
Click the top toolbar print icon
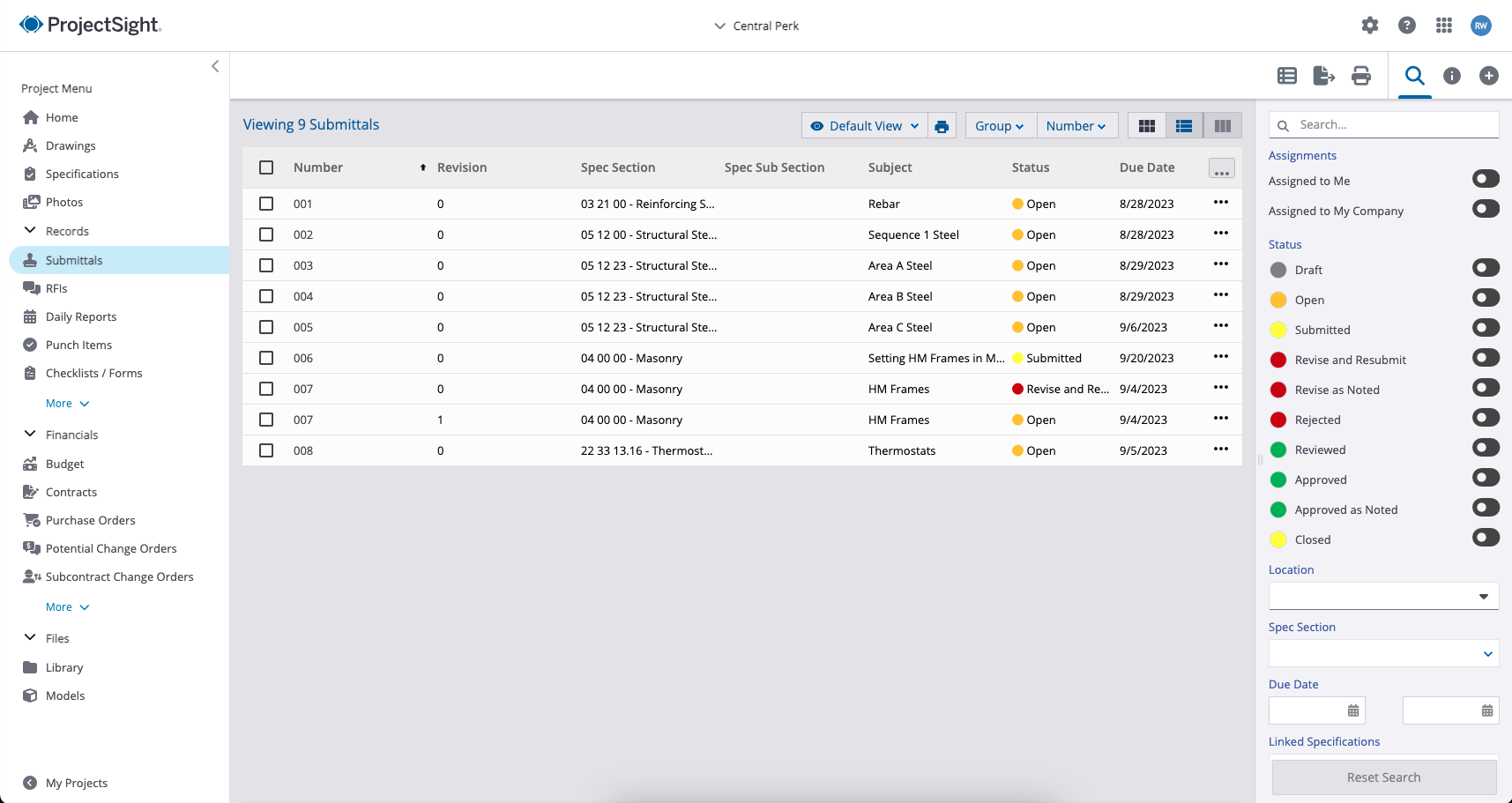click(1361, 76)
